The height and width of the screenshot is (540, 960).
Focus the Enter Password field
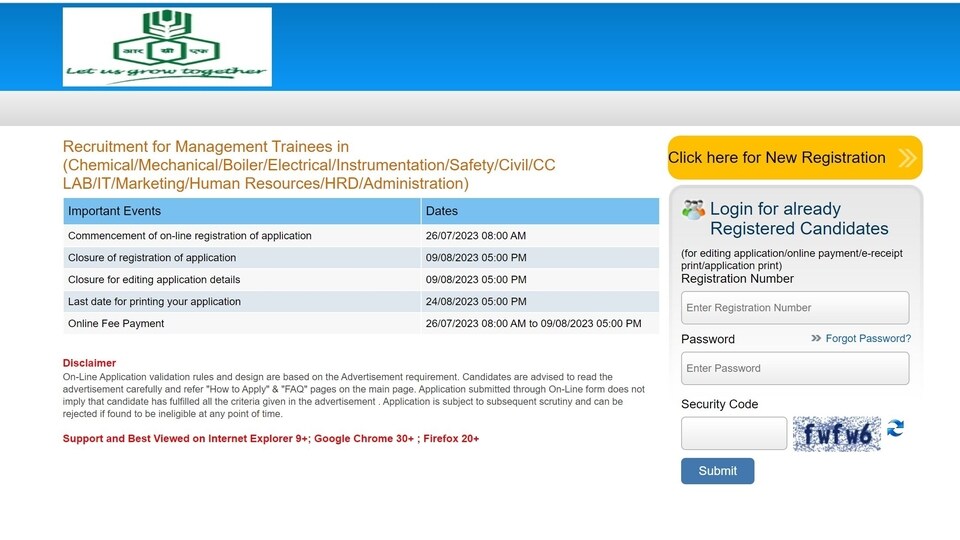[795, 368]
